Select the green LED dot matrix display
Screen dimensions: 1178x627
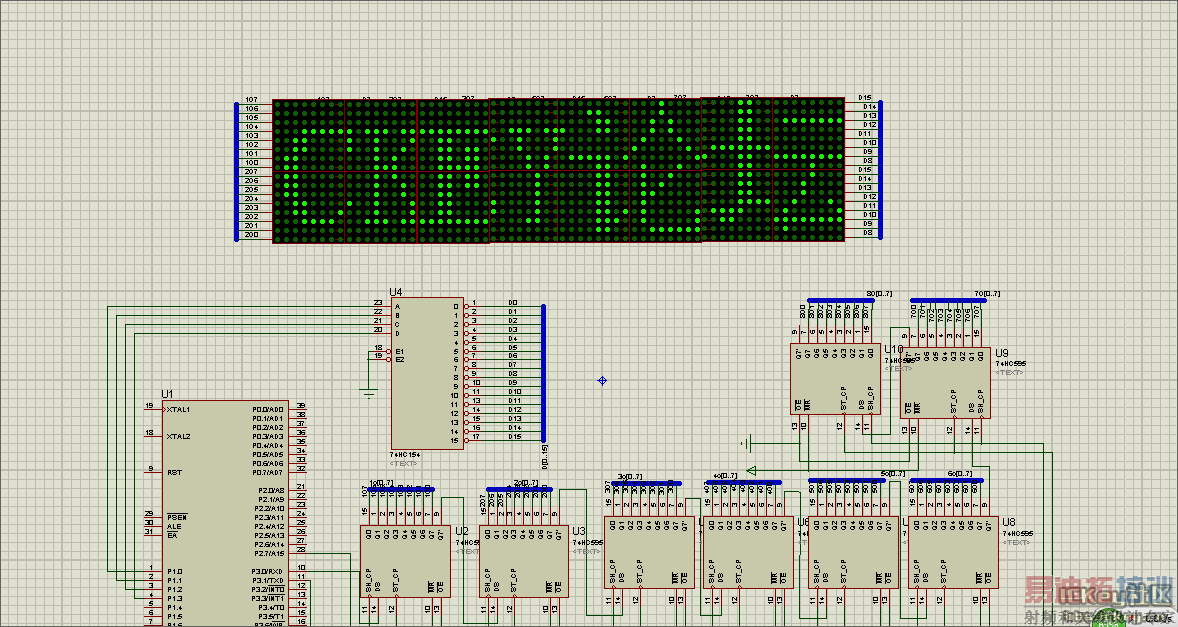pyautogui.click(x=558, y=170)
